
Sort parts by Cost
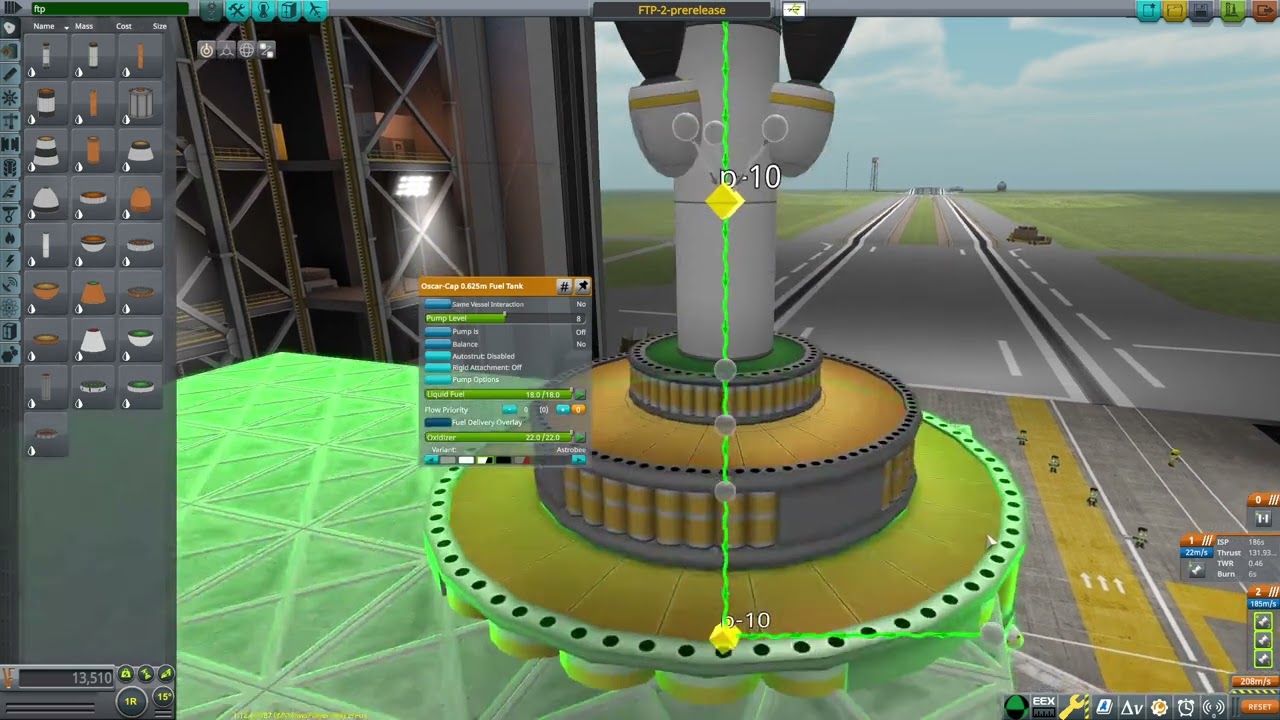[x=124, y=27]
